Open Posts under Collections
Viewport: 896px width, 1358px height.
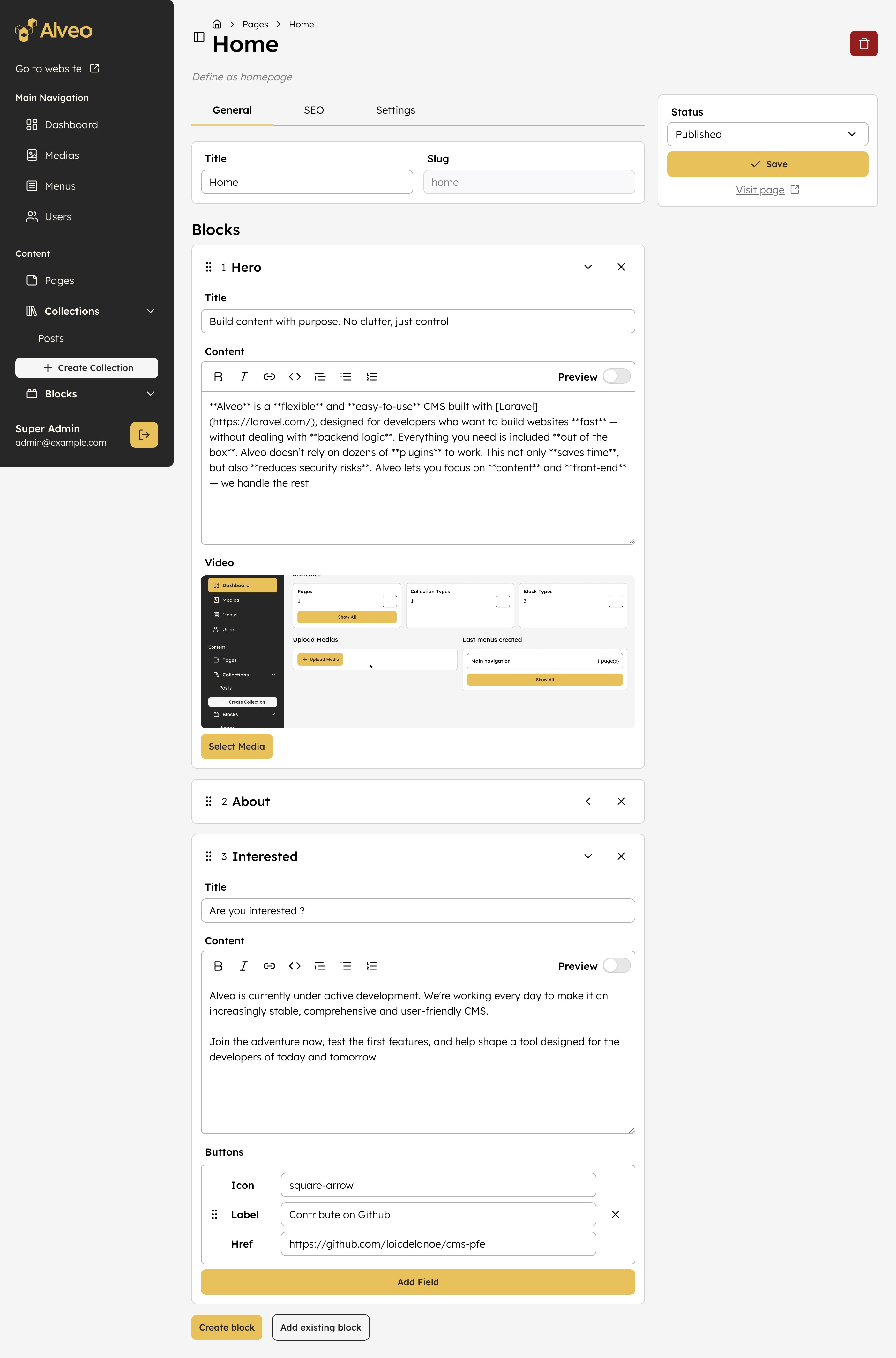(x=51, y=338)
